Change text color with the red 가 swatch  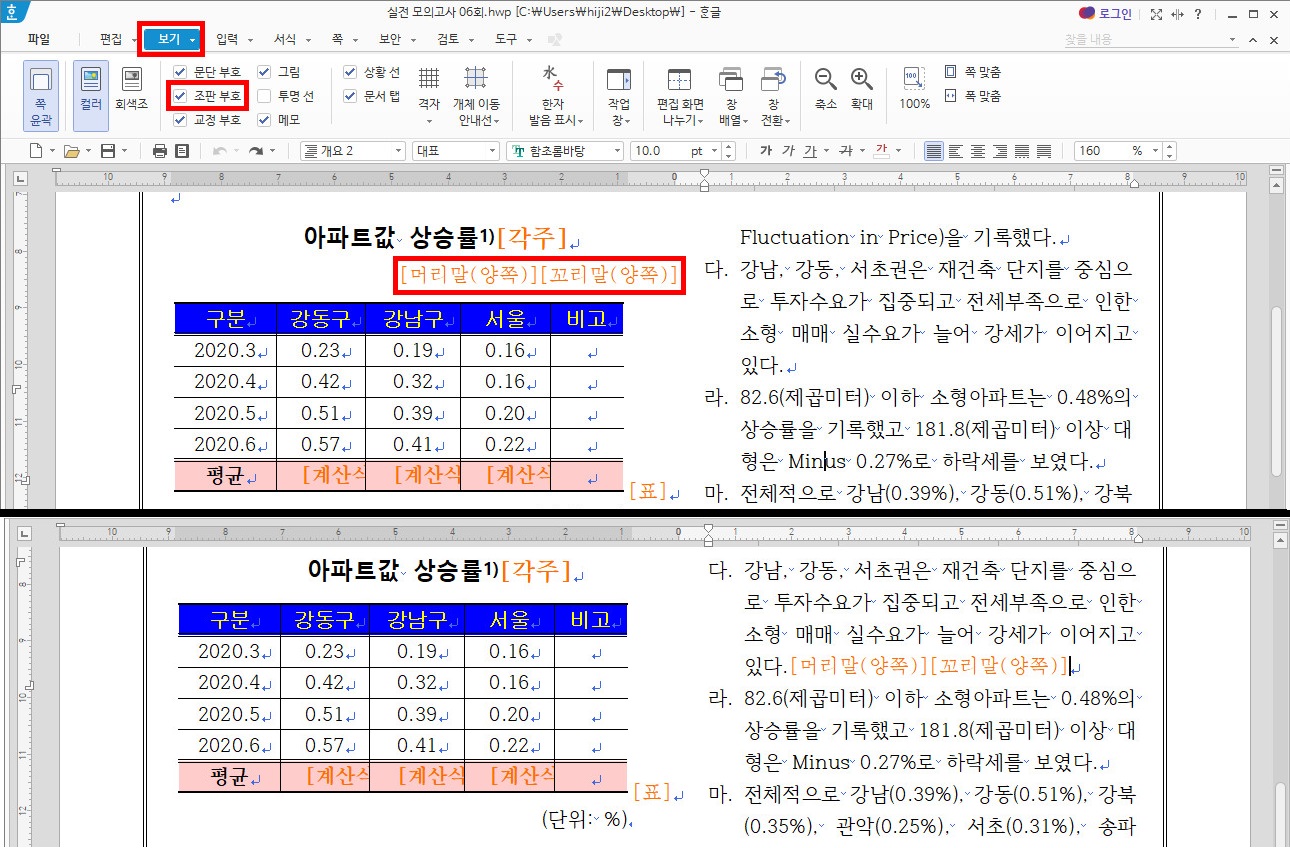coord(882,151)
